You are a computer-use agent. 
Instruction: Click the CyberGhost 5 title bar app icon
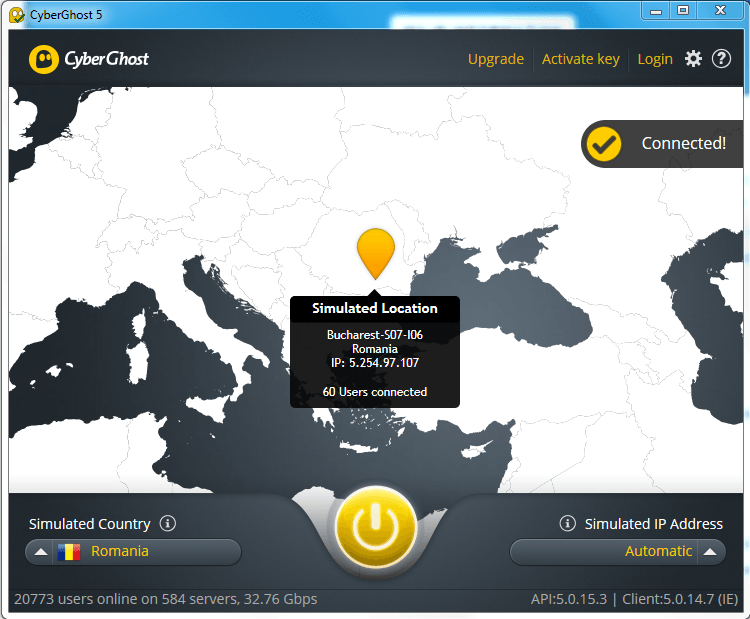pos(16,10)
